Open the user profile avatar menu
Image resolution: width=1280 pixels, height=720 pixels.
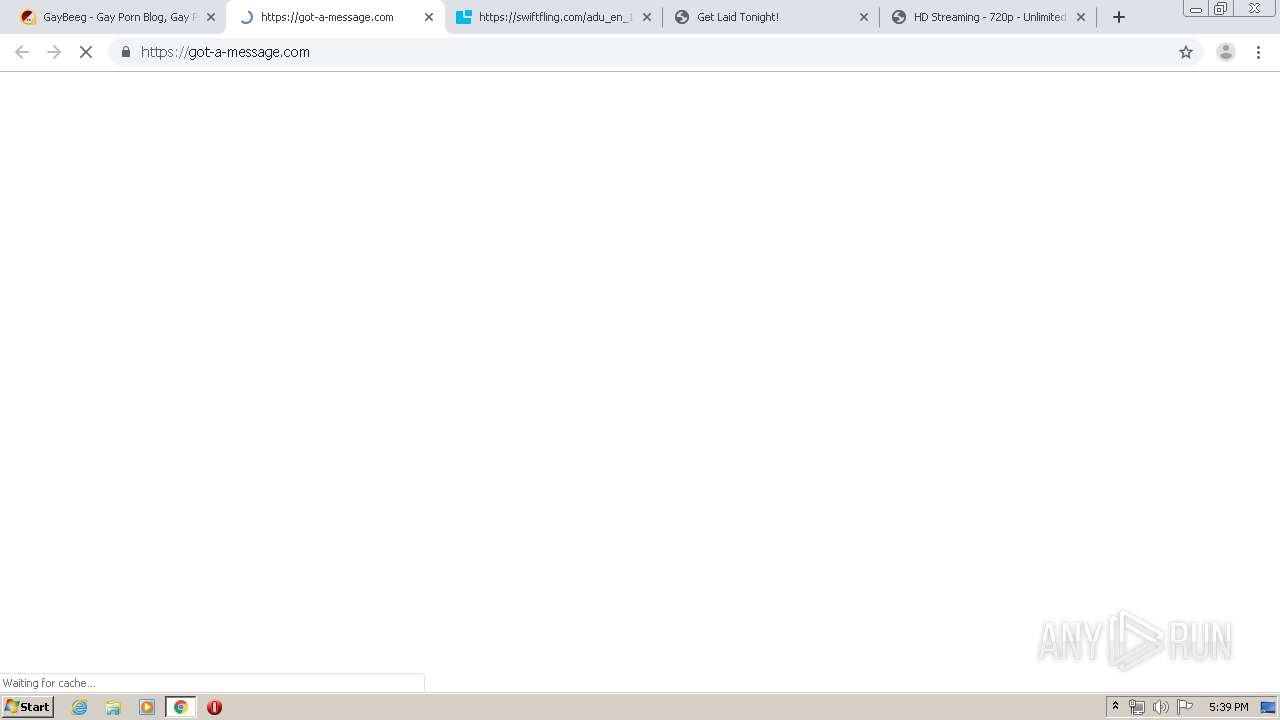1226,52
